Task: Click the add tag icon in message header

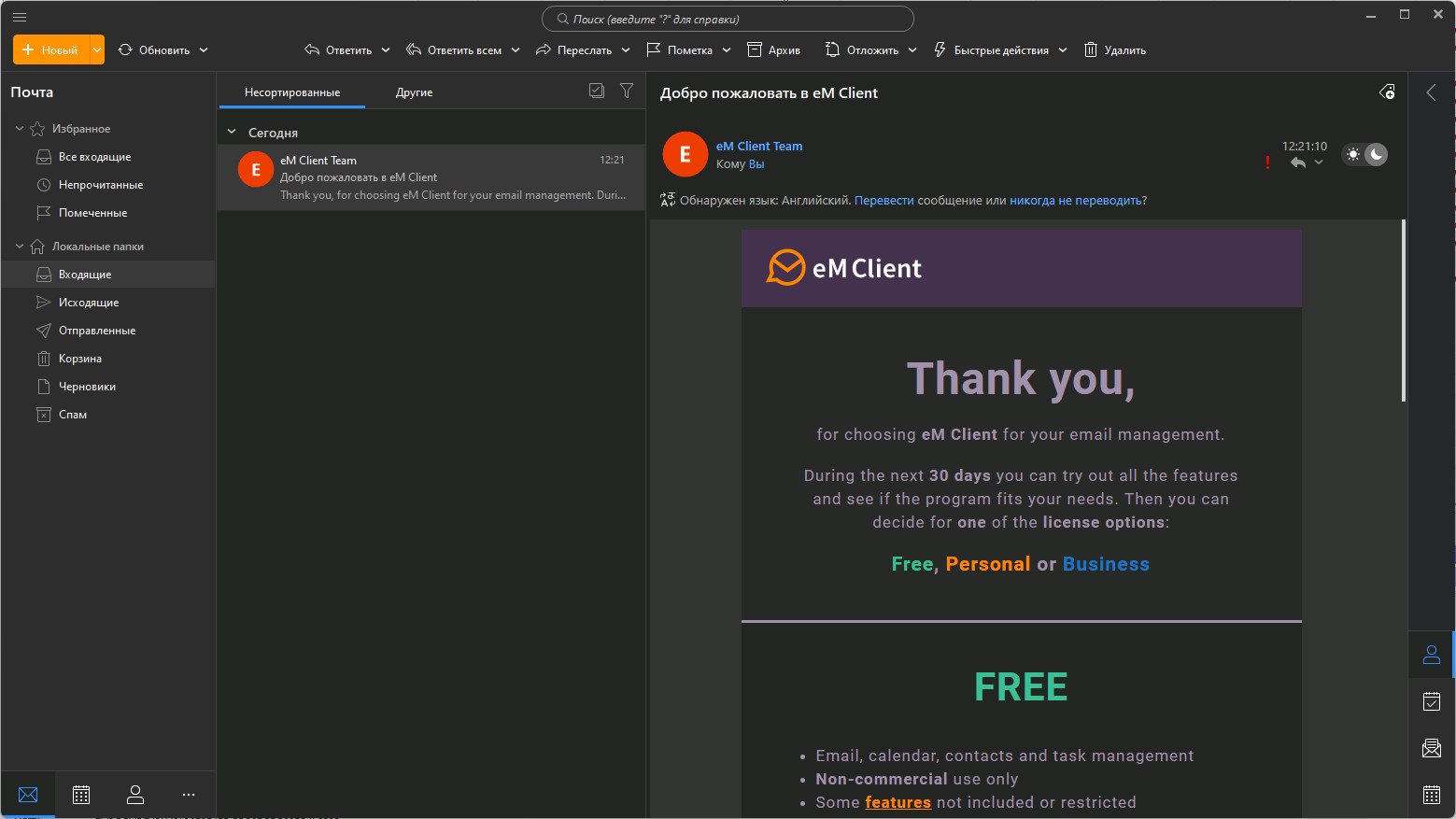Action: coord(1387,92)
